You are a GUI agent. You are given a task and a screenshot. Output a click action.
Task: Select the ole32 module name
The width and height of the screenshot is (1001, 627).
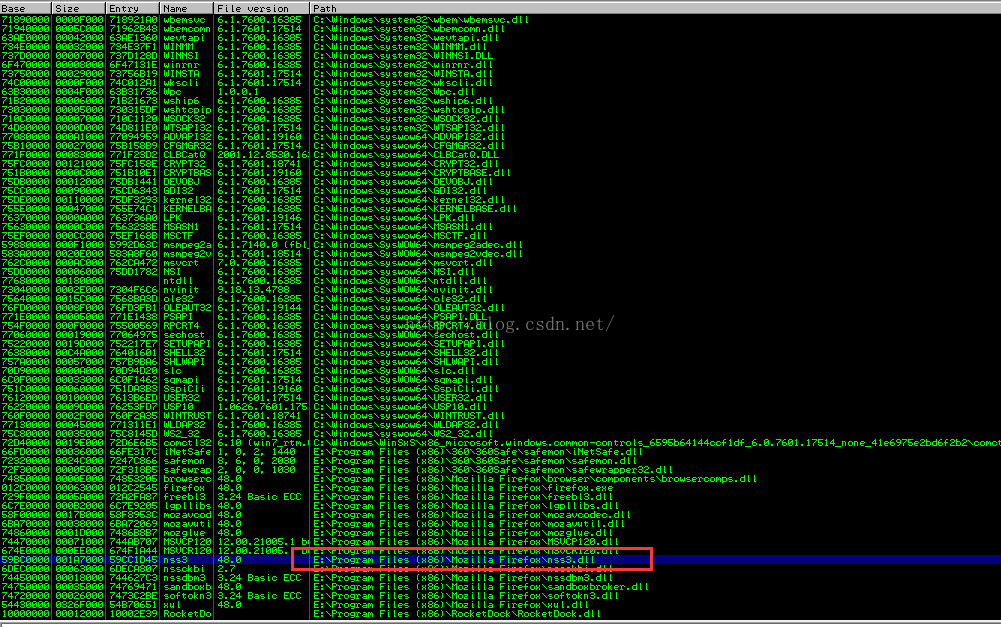pyautogui.click(x=178, y=299)
